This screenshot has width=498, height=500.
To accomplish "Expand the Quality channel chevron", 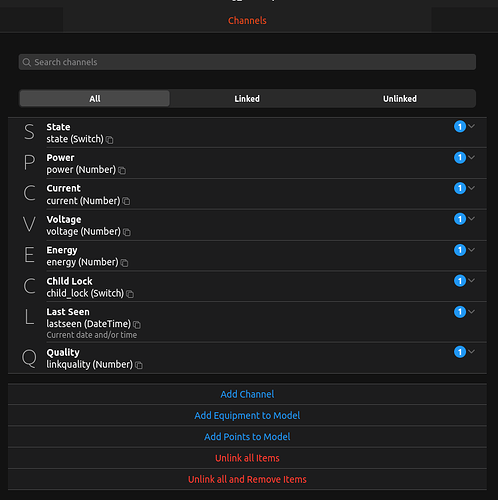I will pyautogui.click(x=471, y=351).
